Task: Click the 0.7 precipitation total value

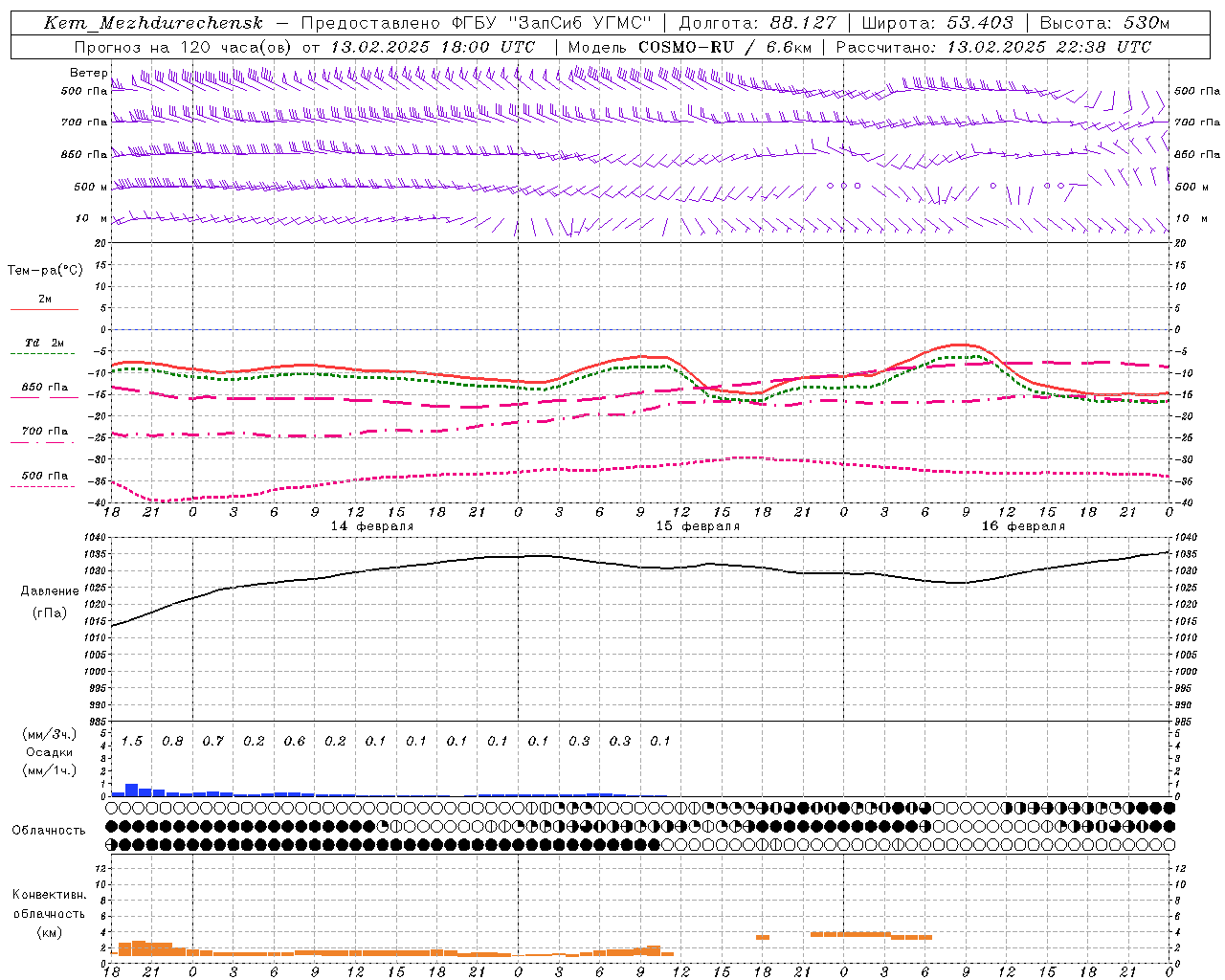Action: (213, 741)
